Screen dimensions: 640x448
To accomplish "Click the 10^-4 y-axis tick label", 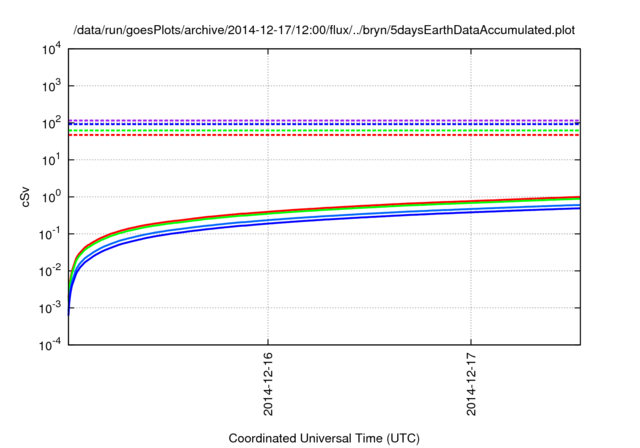I will coord(50,345).
